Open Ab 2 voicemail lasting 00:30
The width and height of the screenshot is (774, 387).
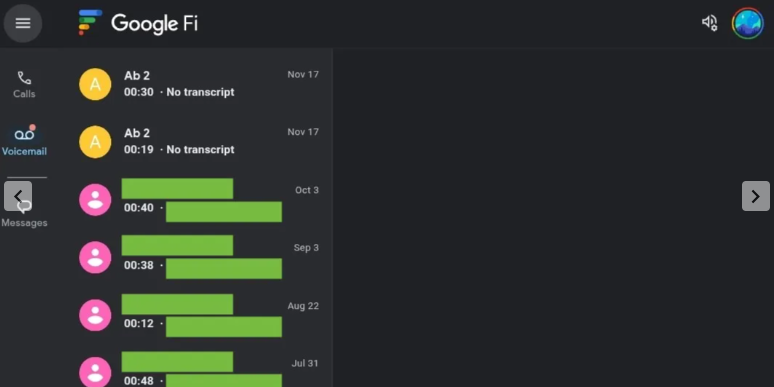[199, 84]
